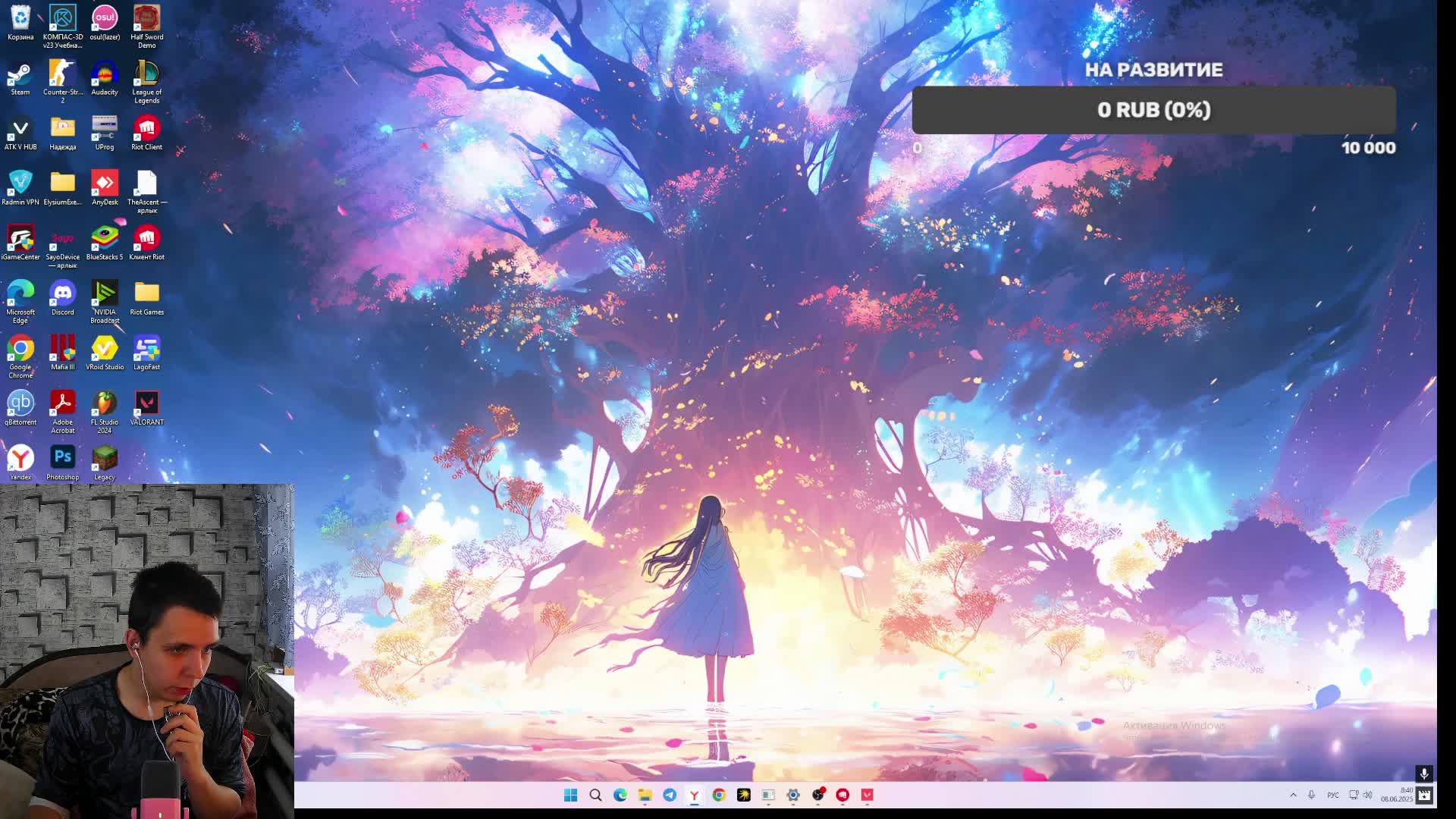Launch League of Legends shortcut
The width and height of the screenshot is (1456, 819).
pos(146,82)
